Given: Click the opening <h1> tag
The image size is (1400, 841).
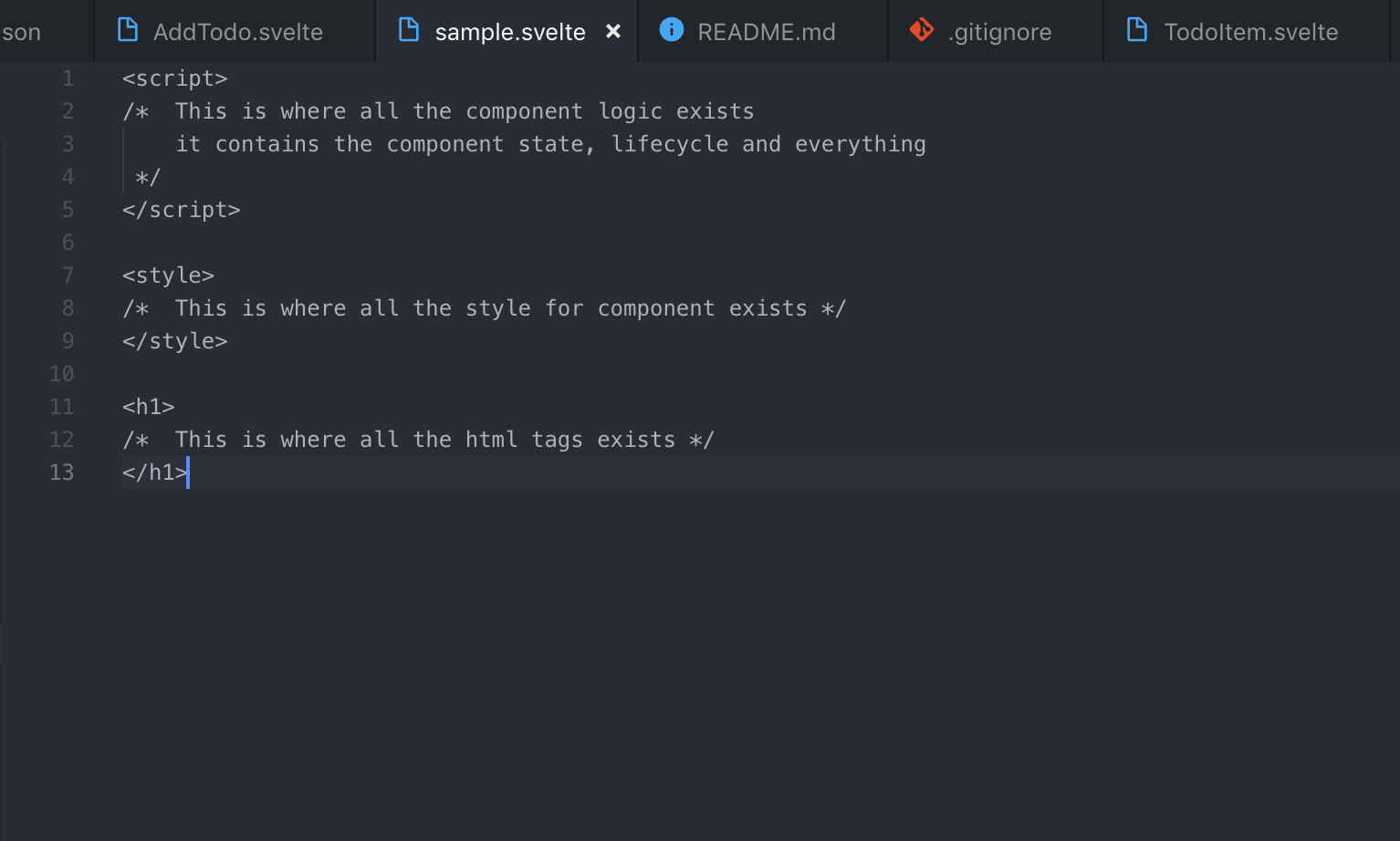Looking at the screenshot, I should click(x=148, y=407).
